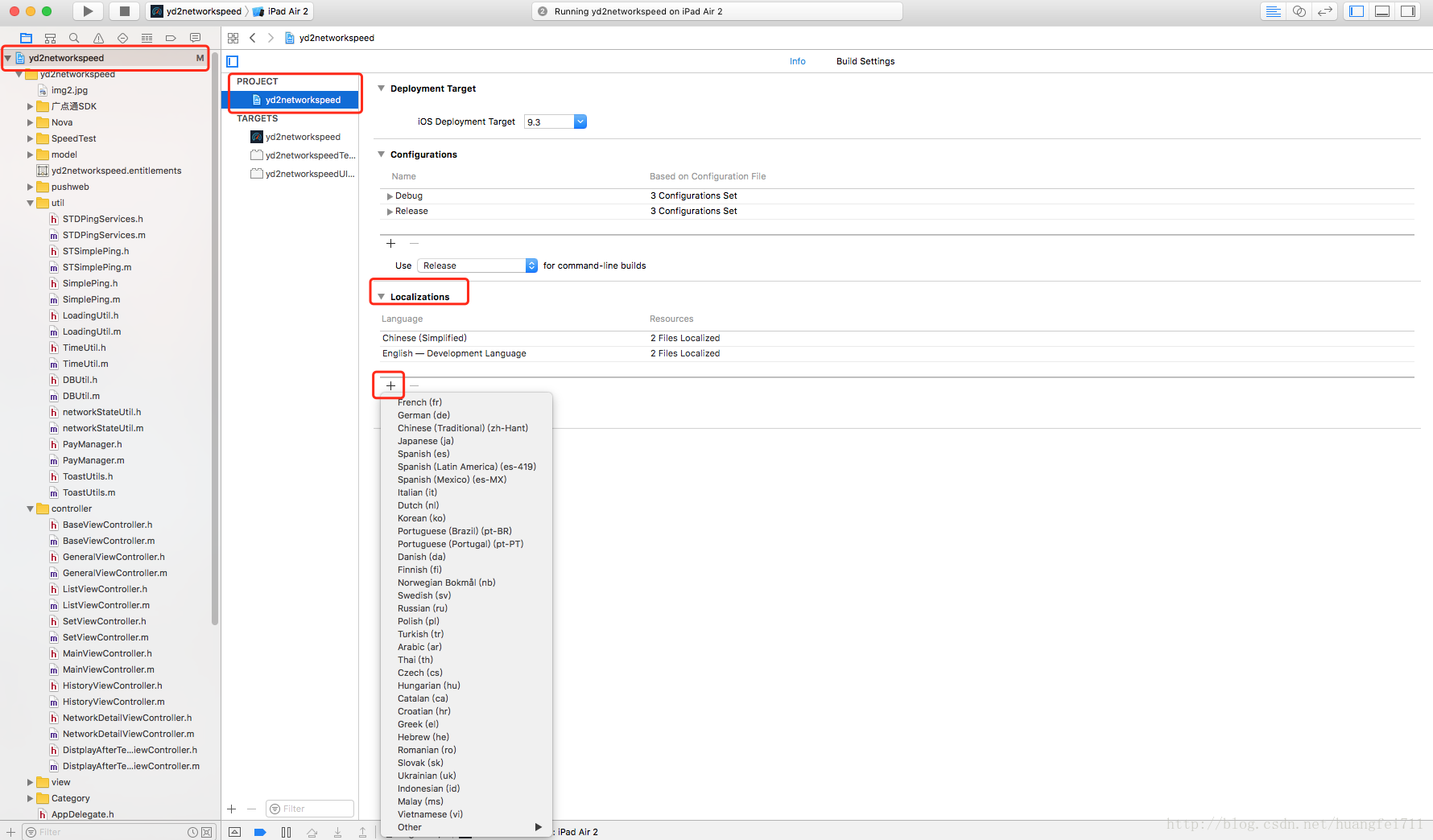Open the Test navigator diamond icon
This screenshot has height=840, width=1433.
click(x=122, y=38)
